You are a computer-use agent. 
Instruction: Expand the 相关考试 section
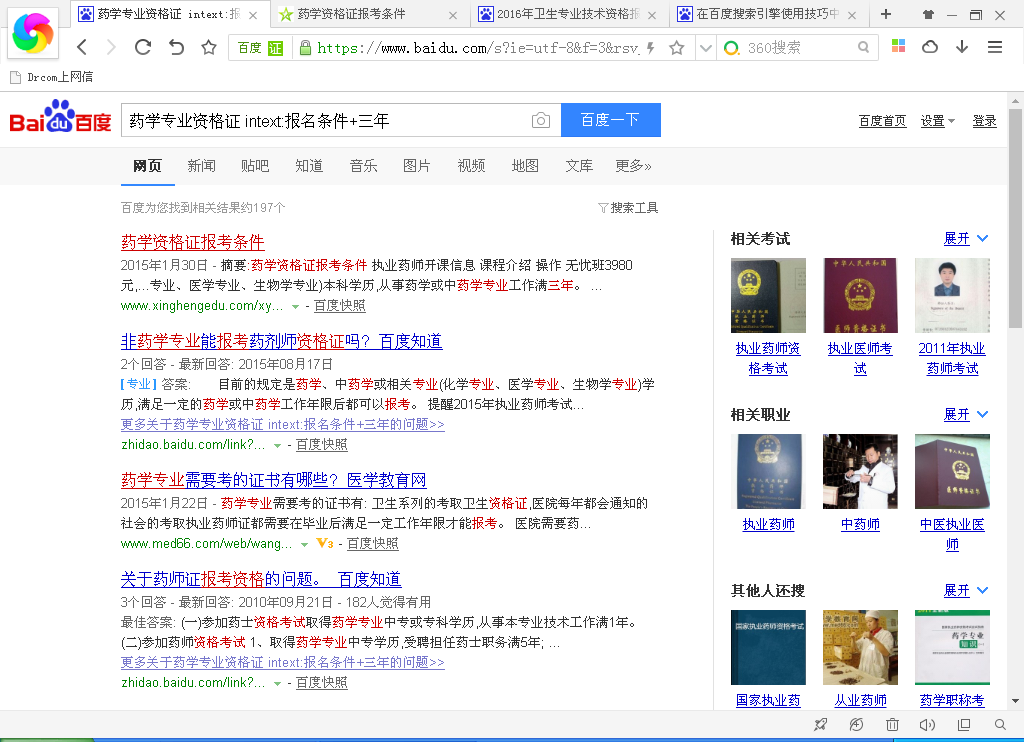point(966,238)
